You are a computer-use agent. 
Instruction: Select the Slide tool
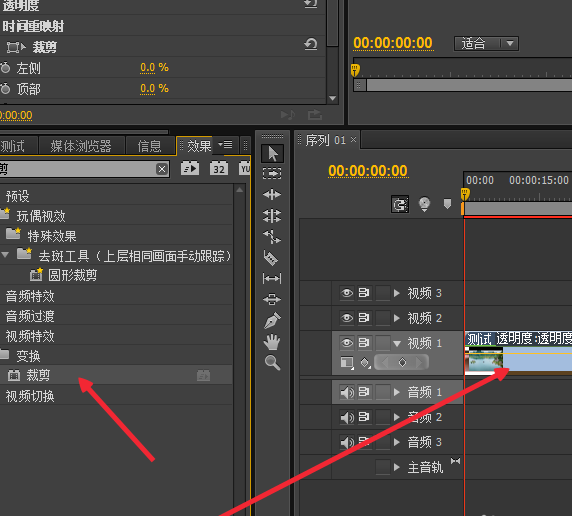pyautogui.click(x=272, y=300)
